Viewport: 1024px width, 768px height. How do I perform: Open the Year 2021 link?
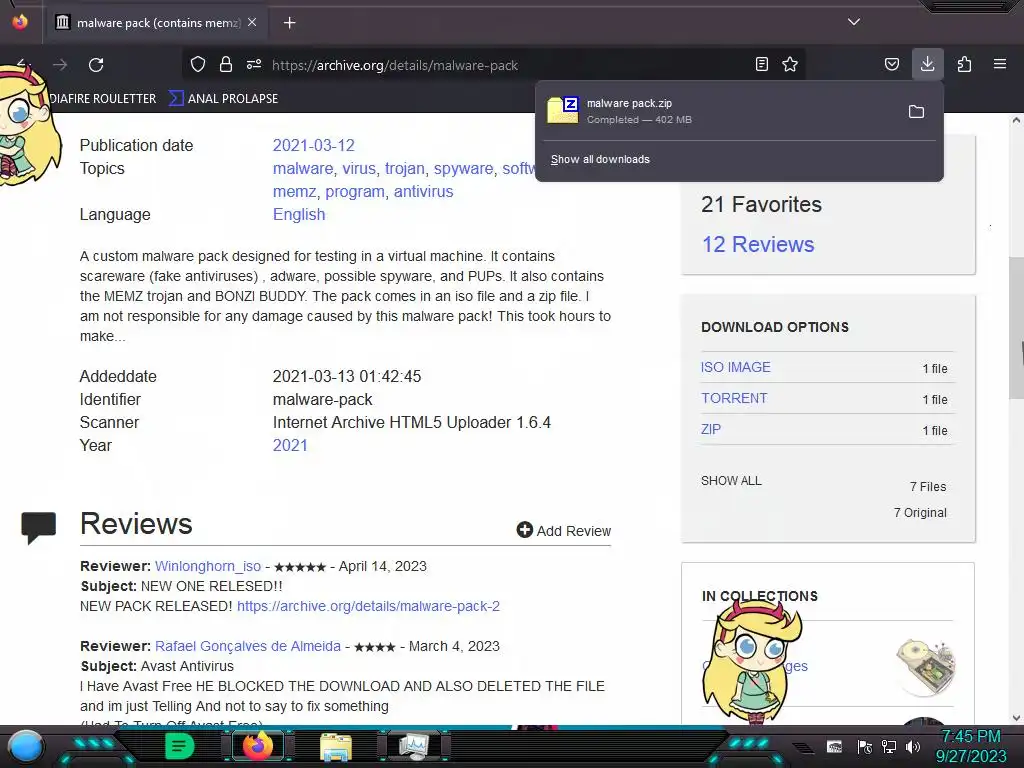tap(290, 445)
